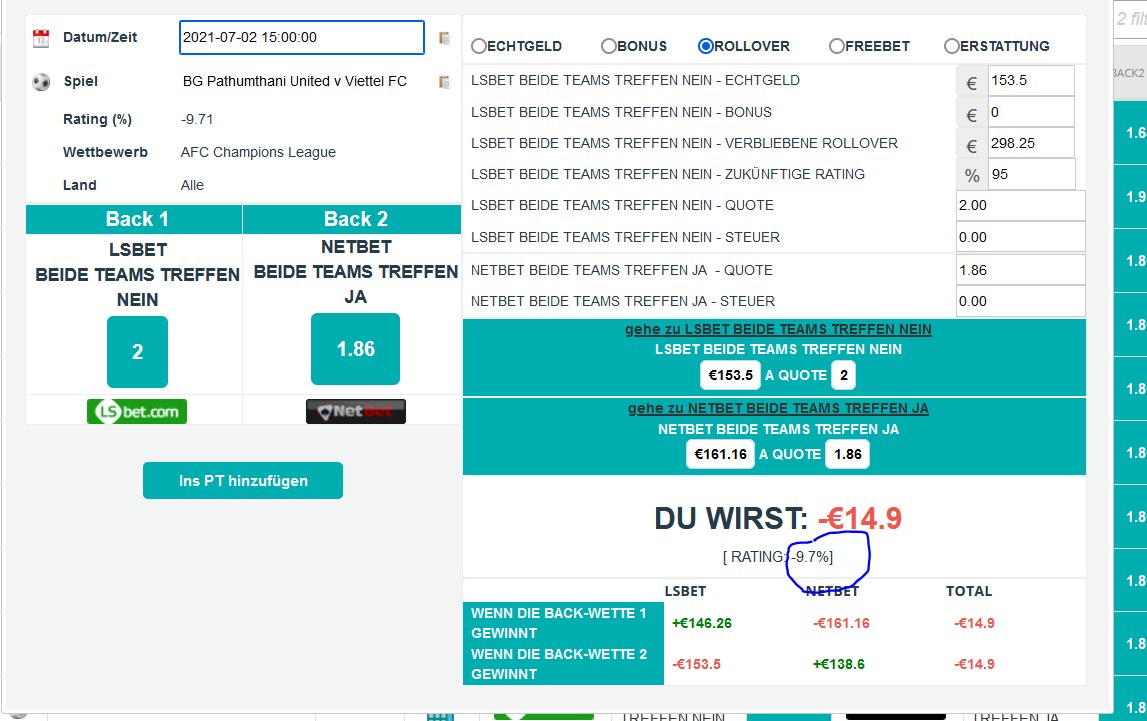Click the euro symbol beside ECHTGELD amount

click(971, 81)
